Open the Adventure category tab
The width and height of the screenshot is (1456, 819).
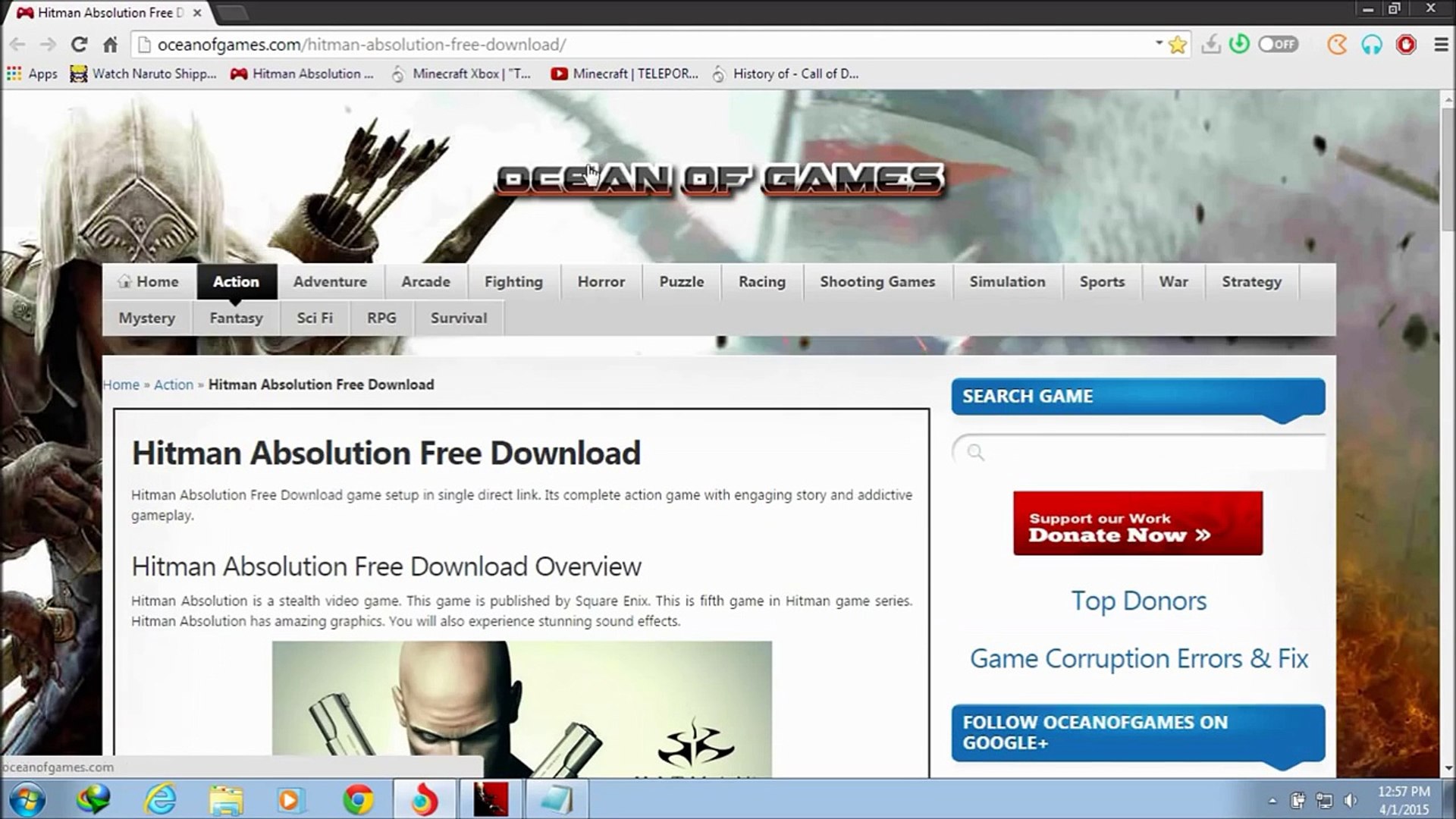pos(330,281)
